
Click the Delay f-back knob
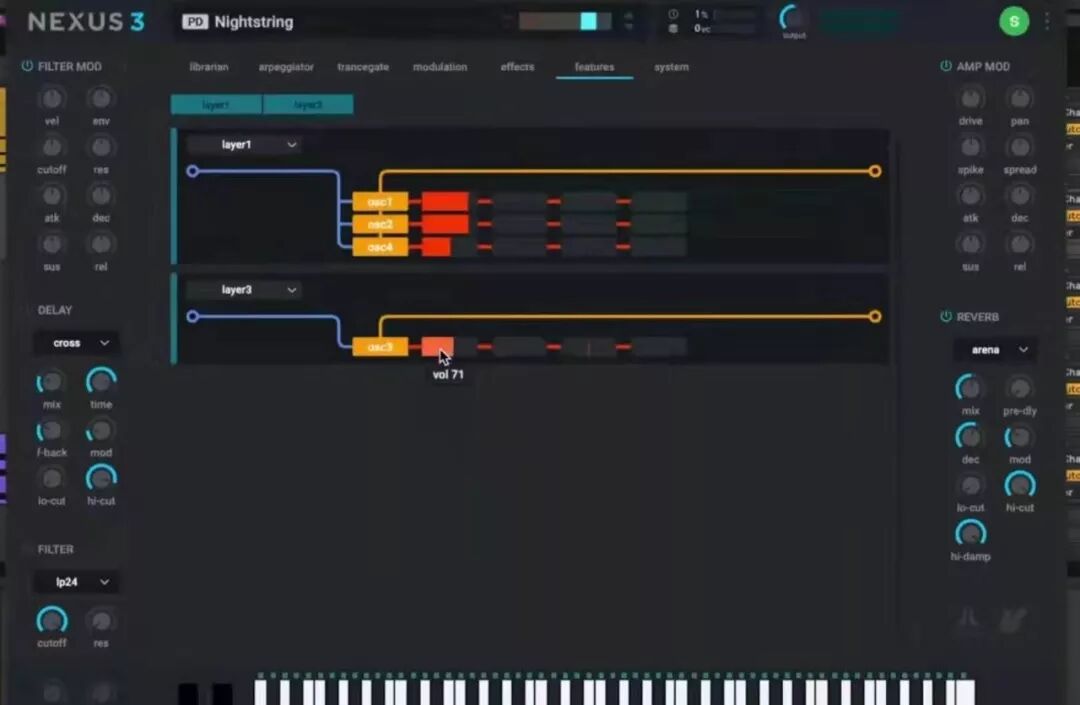(x=52, y=431)
